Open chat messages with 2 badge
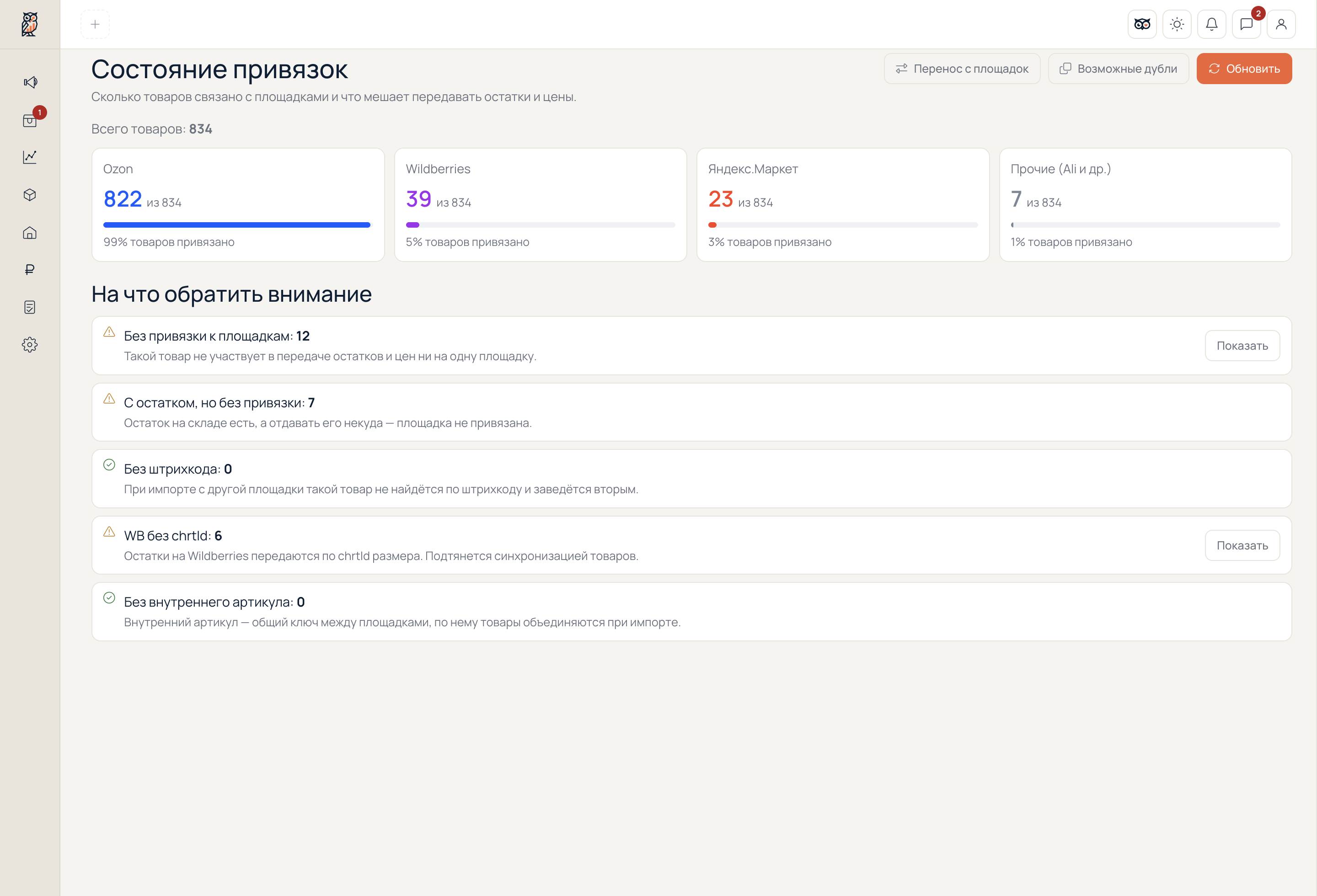The height and width of the screenshot is (896, 1317). click(1246, 24)
